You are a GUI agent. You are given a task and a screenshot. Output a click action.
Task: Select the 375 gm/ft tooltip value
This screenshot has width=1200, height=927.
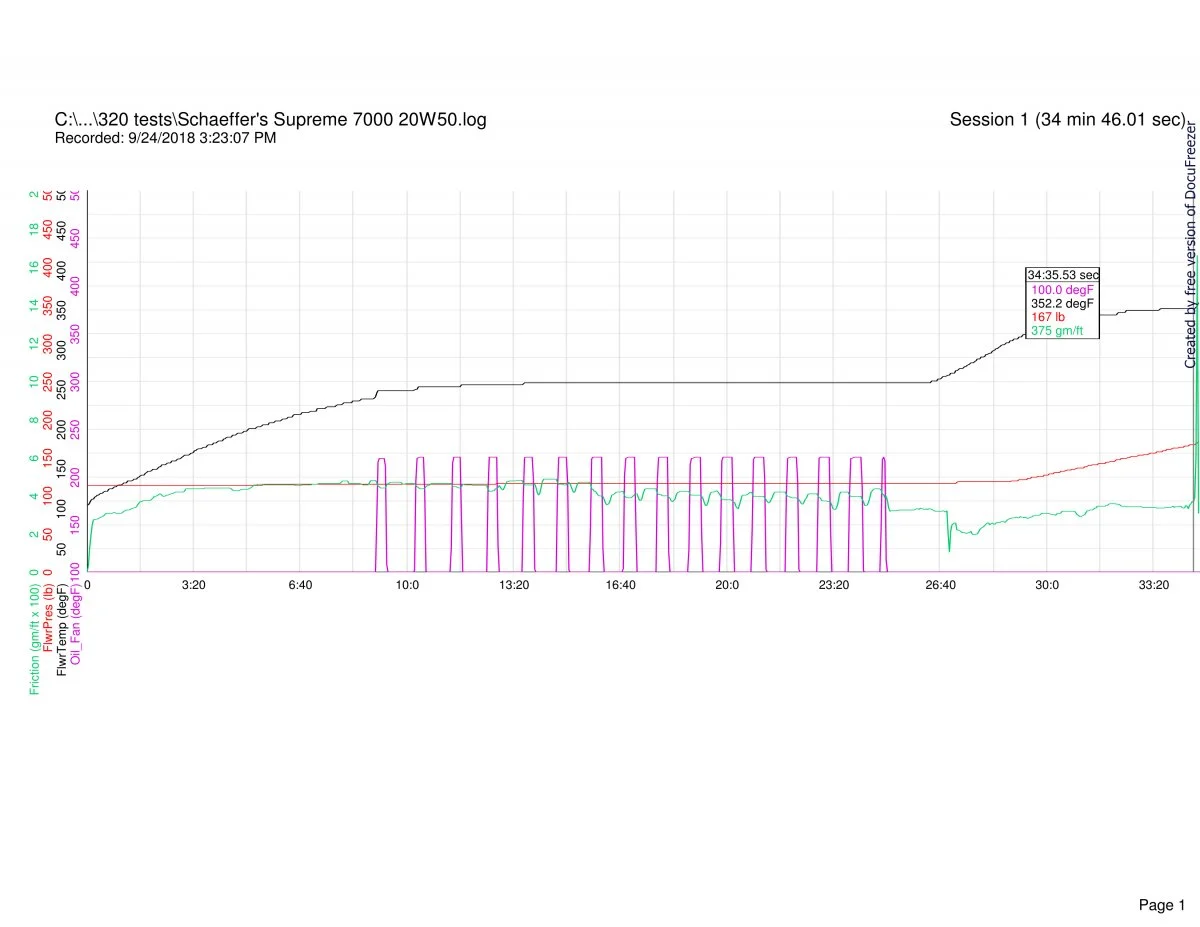click(x=1057, y=331)
